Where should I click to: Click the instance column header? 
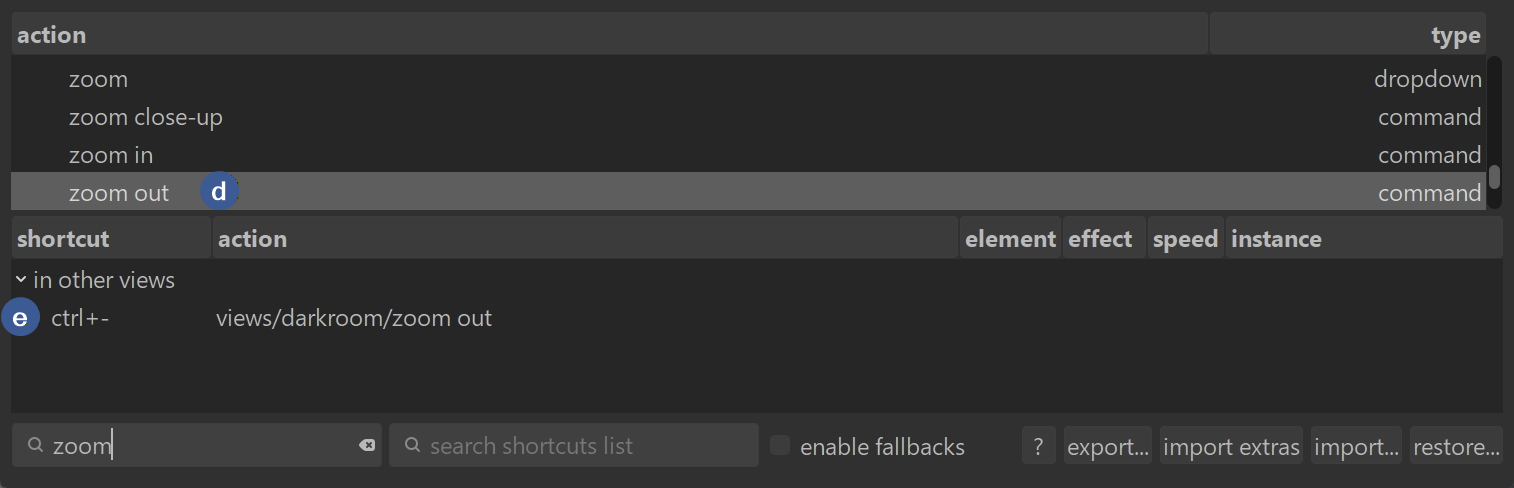(1276, 239)
